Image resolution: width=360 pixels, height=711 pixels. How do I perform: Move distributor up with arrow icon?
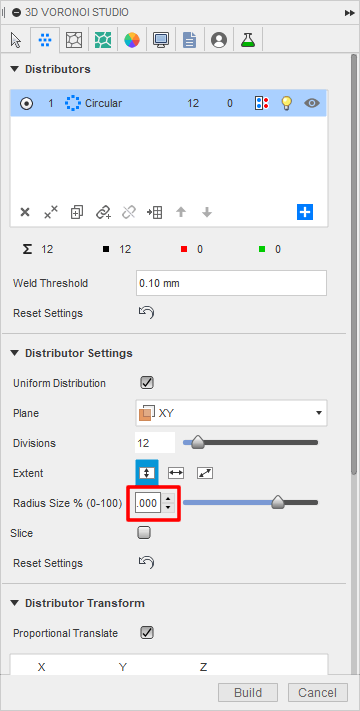coord(181,212)
